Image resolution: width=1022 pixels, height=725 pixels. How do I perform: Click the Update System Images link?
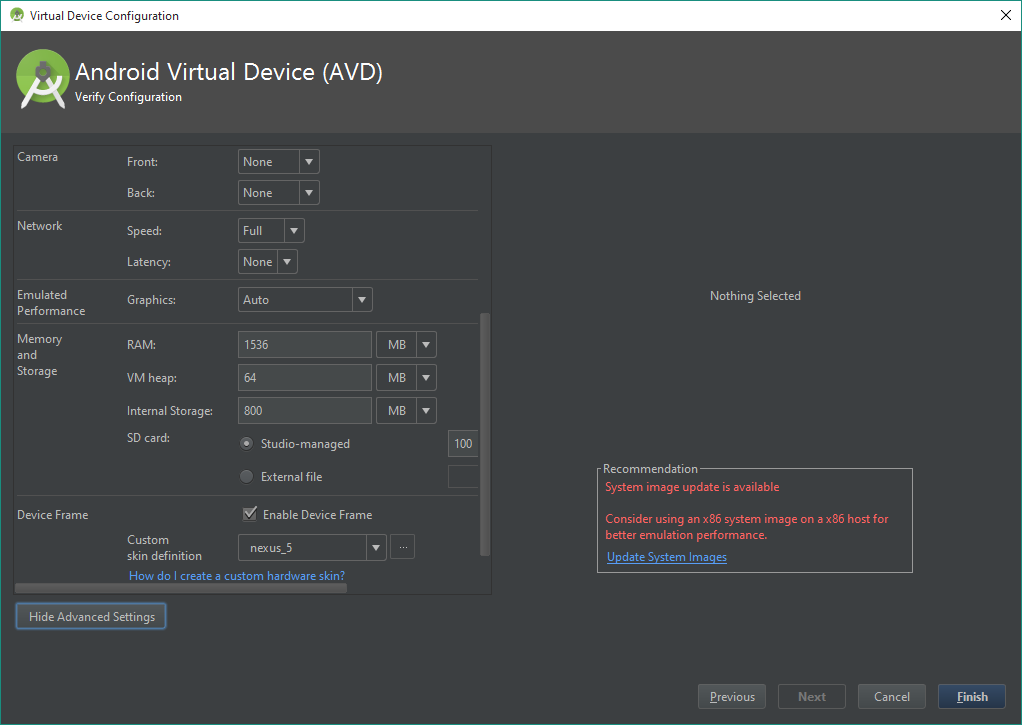tap(667, 557)
